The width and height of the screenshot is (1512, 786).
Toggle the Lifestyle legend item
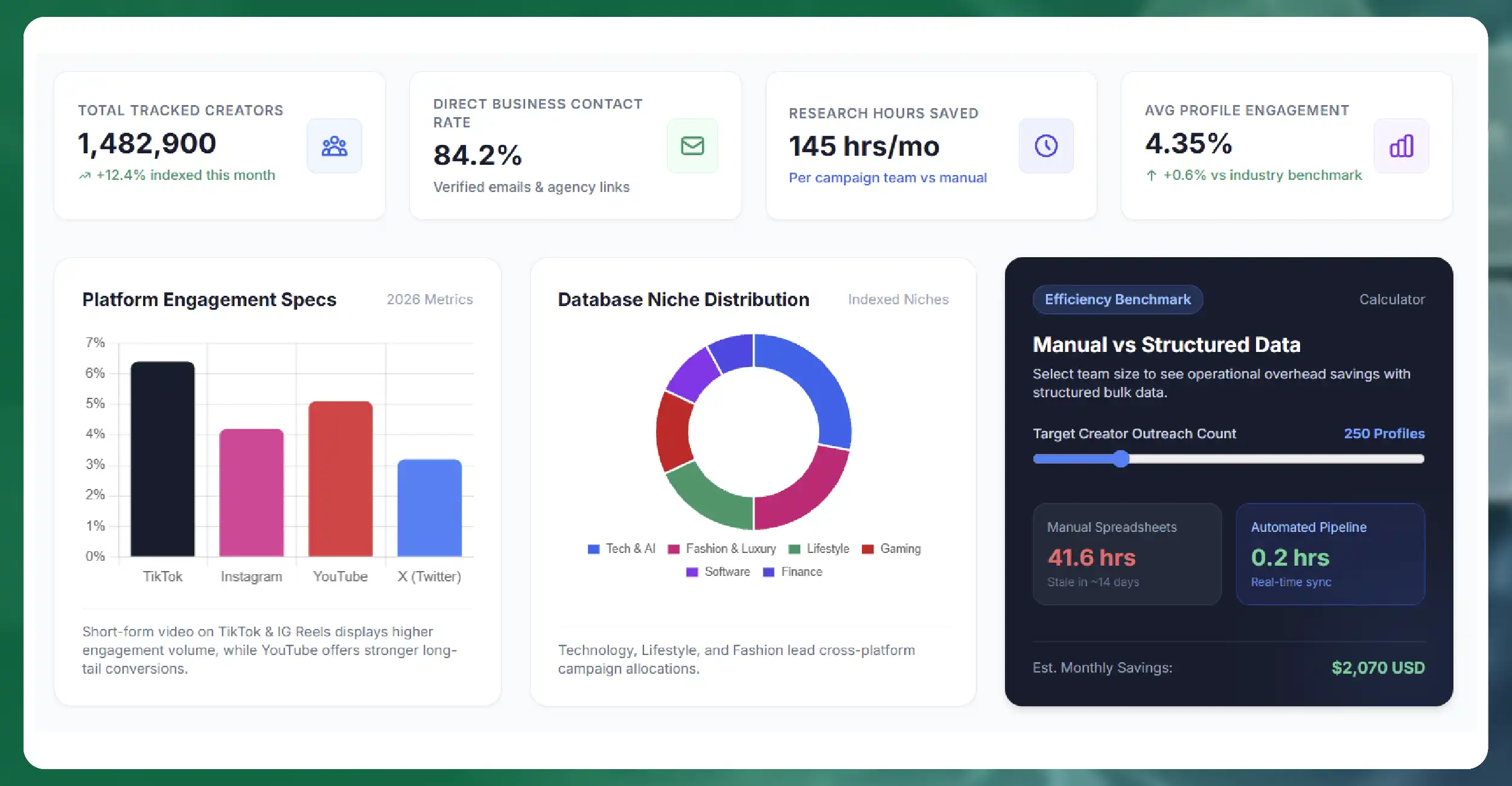pyautogui.click(x=819, y=549)
